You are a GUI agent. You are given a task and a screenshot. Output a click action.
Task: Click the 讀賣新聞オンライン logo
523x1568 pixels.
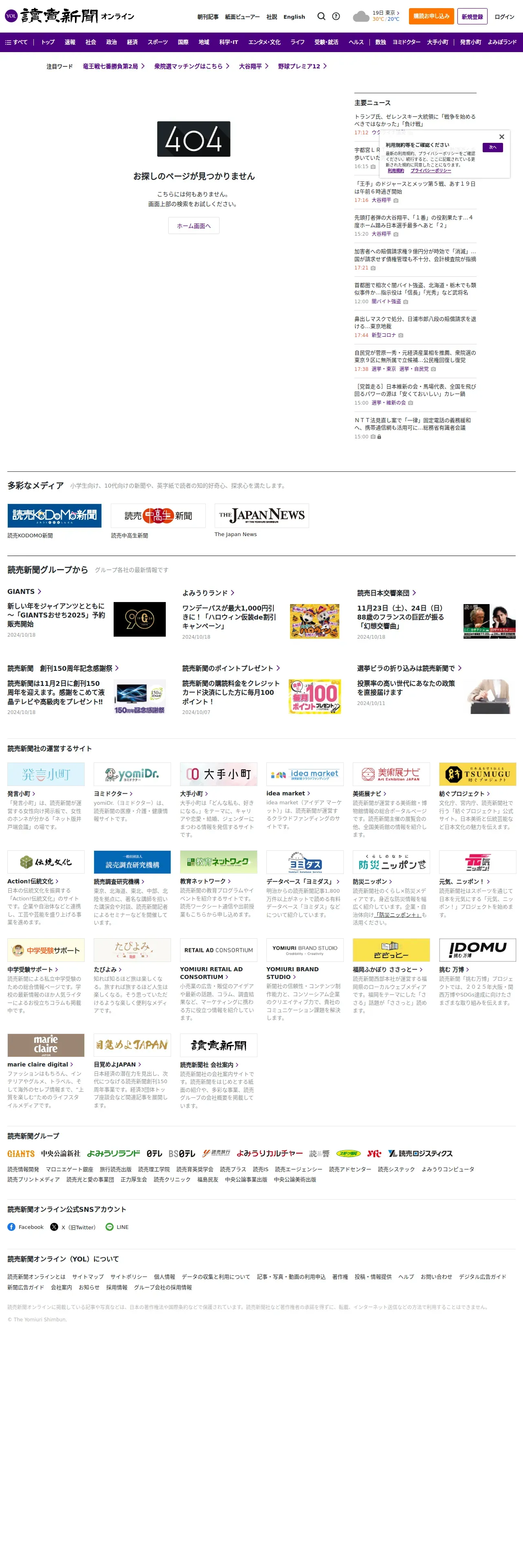point(69,16)
